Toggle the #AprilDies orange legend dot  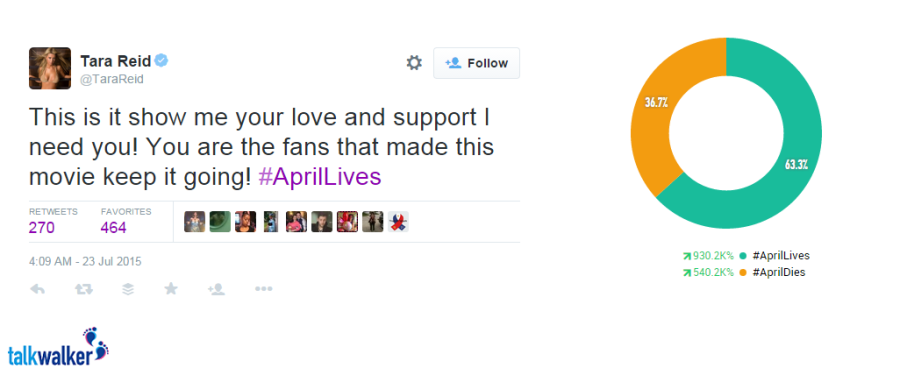pos(743,273)
